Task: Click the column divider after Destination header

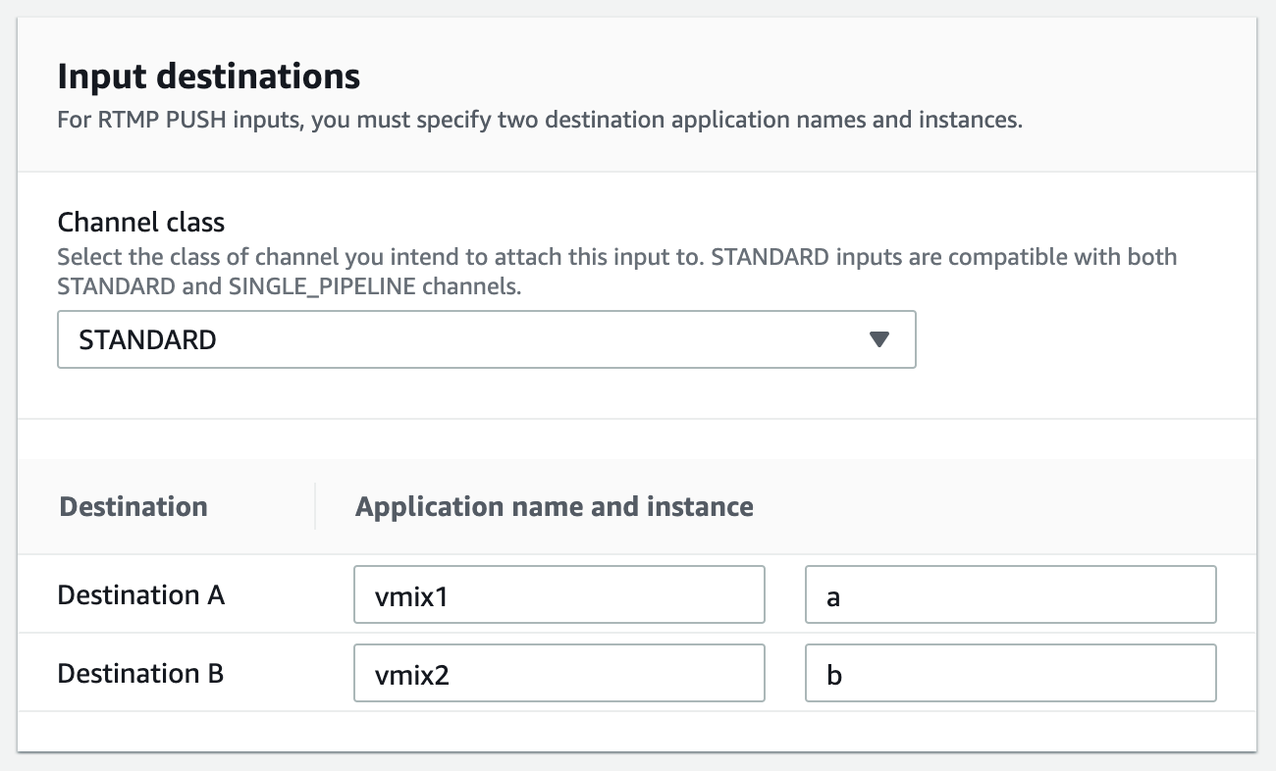Action: (x=315, y=506)
